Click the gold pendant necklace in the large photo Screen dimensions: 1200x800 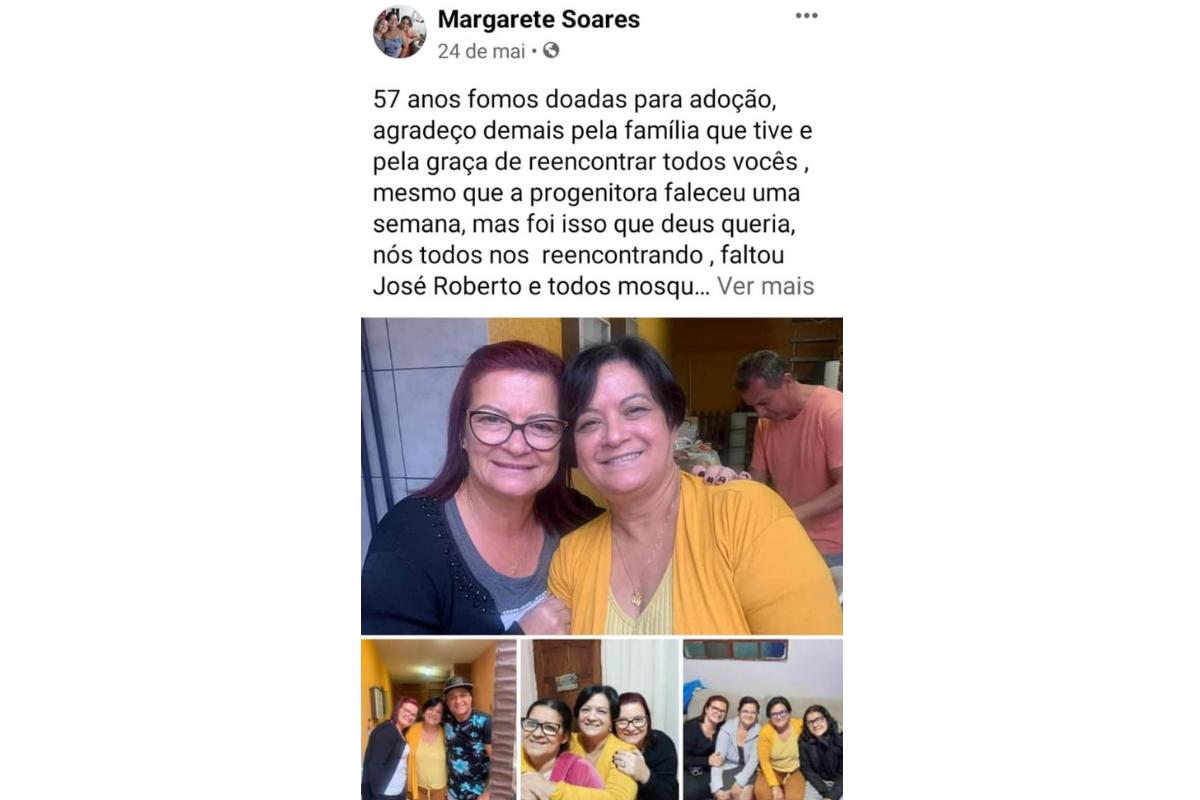coord(637,598)
